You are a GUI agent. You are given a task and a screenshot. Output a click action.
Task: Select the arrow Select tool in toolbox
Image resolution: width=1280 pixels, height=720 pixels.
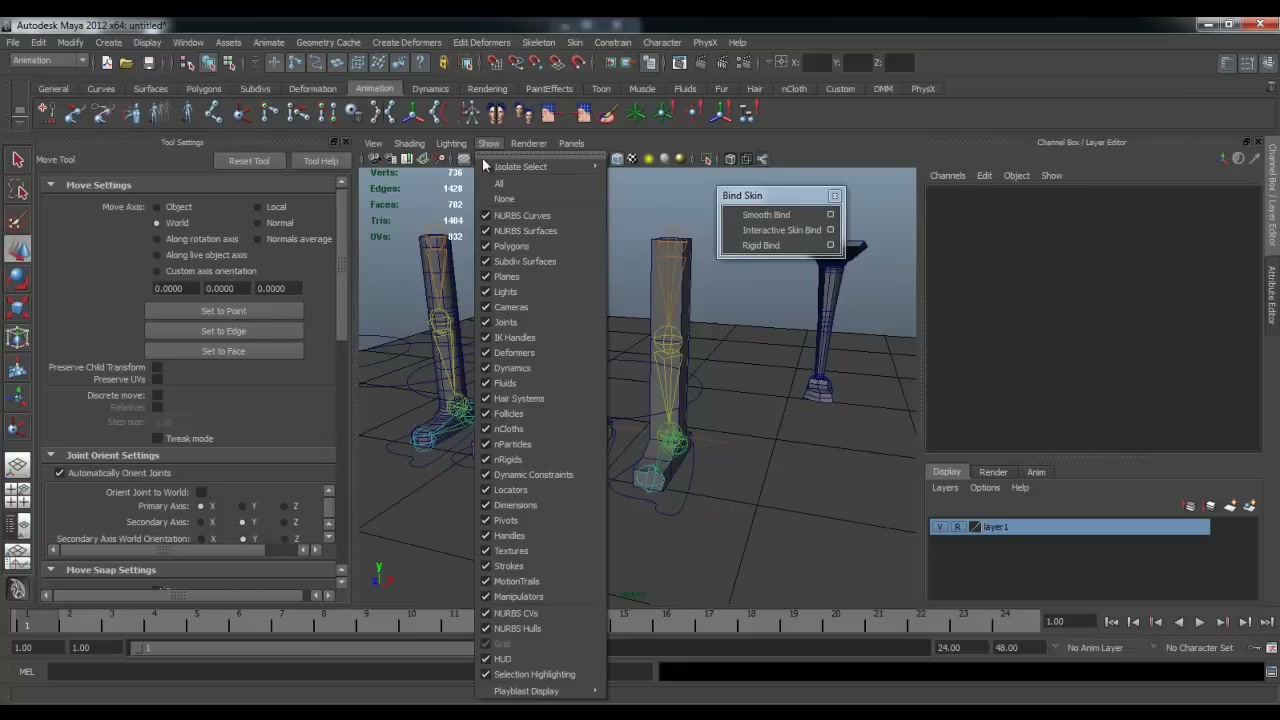tap(17, 160)
